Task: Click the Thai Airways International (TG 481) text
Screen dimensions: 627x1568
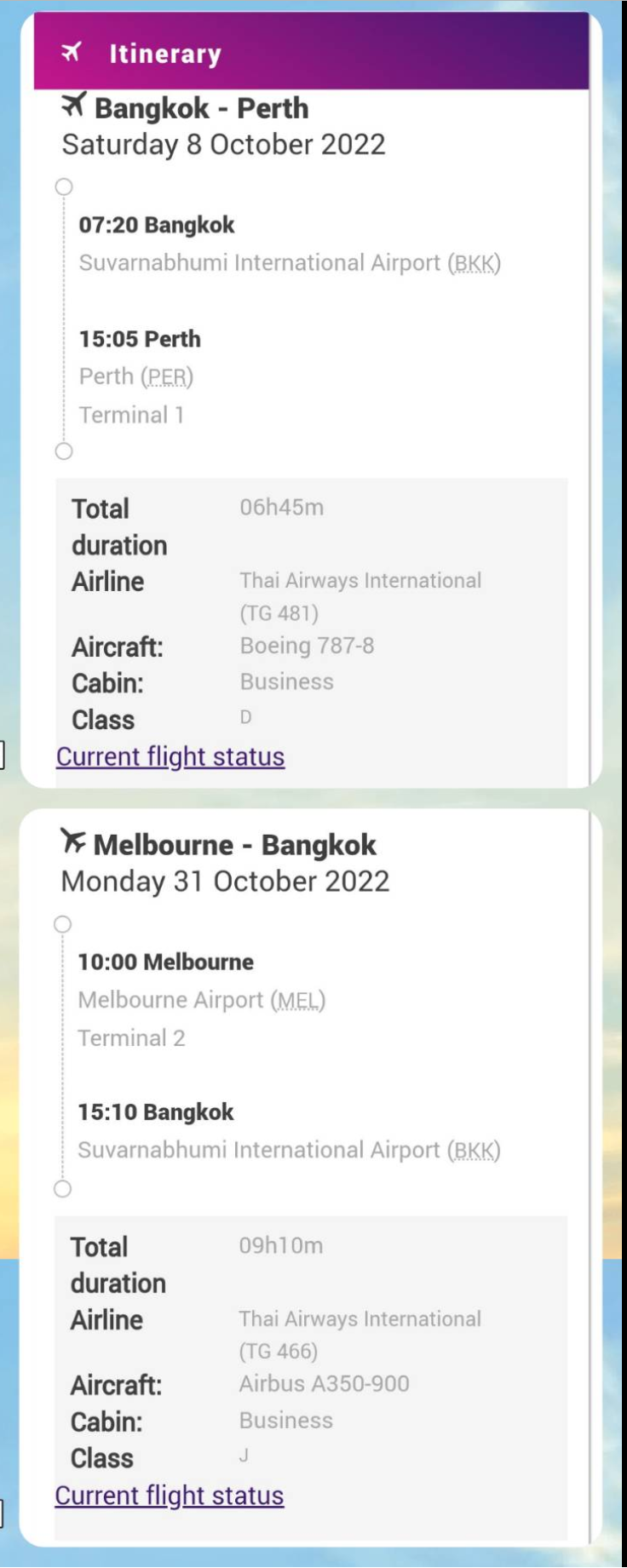Action: 360,596
